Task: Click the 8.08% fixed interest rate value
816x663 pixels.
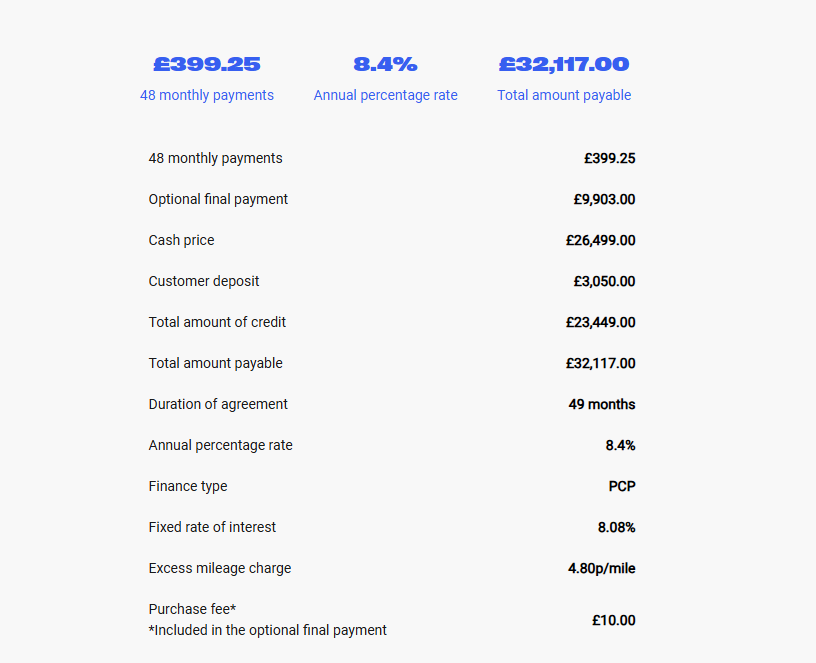Action: [616, 528]
